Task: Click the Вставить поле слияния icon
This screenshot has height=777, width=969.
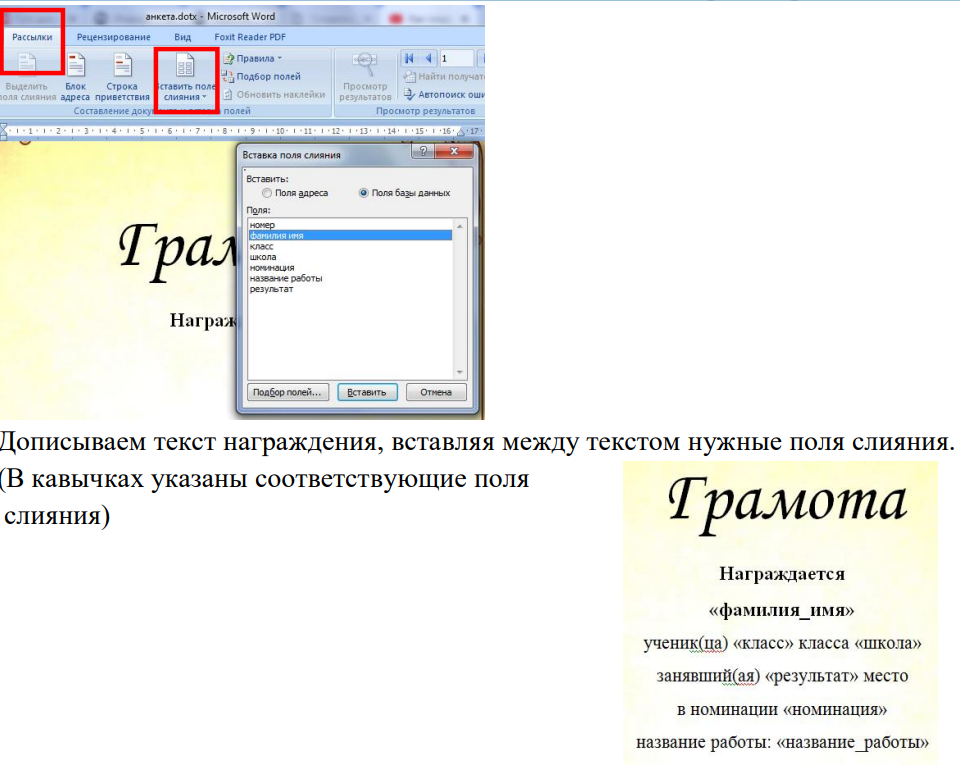Action: 185,66
